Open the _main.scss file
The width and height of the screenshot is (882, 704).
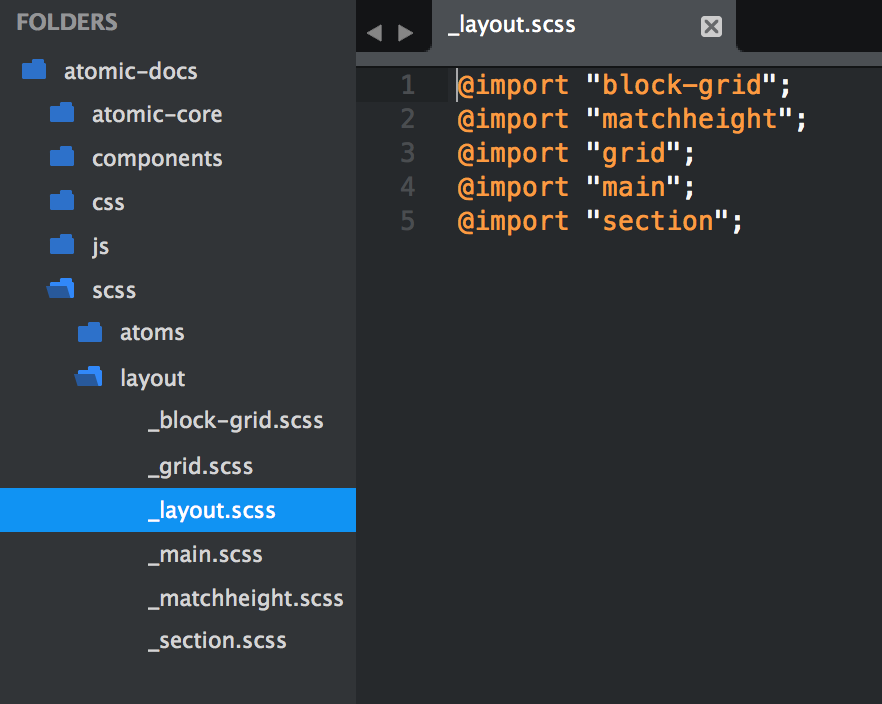pyautogui.click(x=205, y=554)
